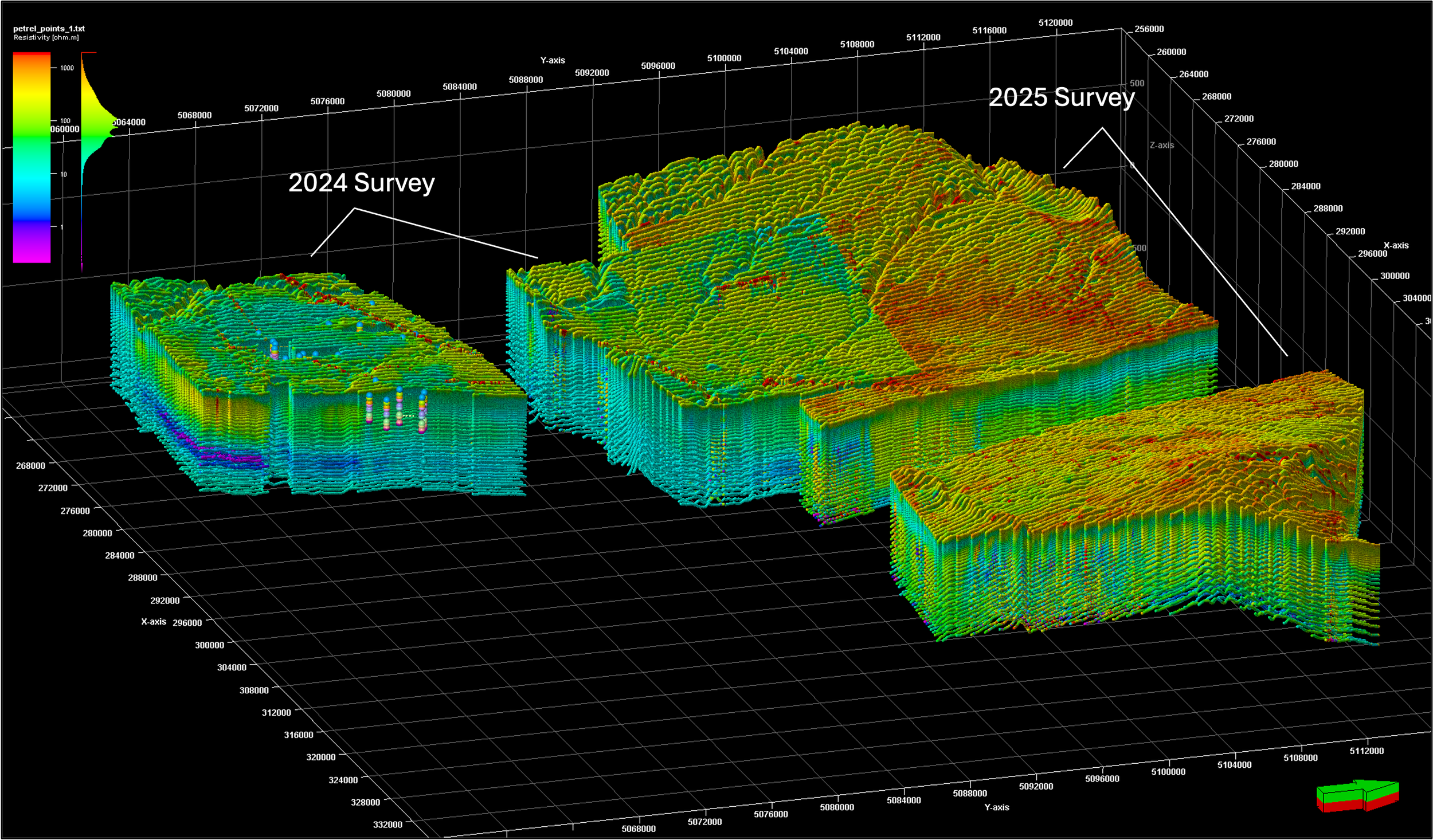Click the 5120000 tick label on top Y-axis

[1055, 23]
